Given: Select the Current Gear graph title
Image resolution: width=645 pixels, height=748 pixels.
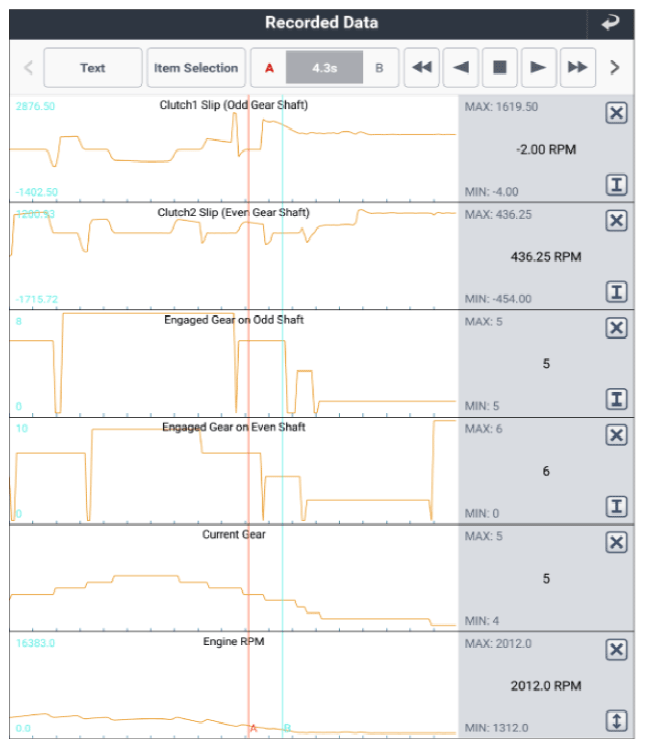Looking at the screenshot, I should (234, 534).
